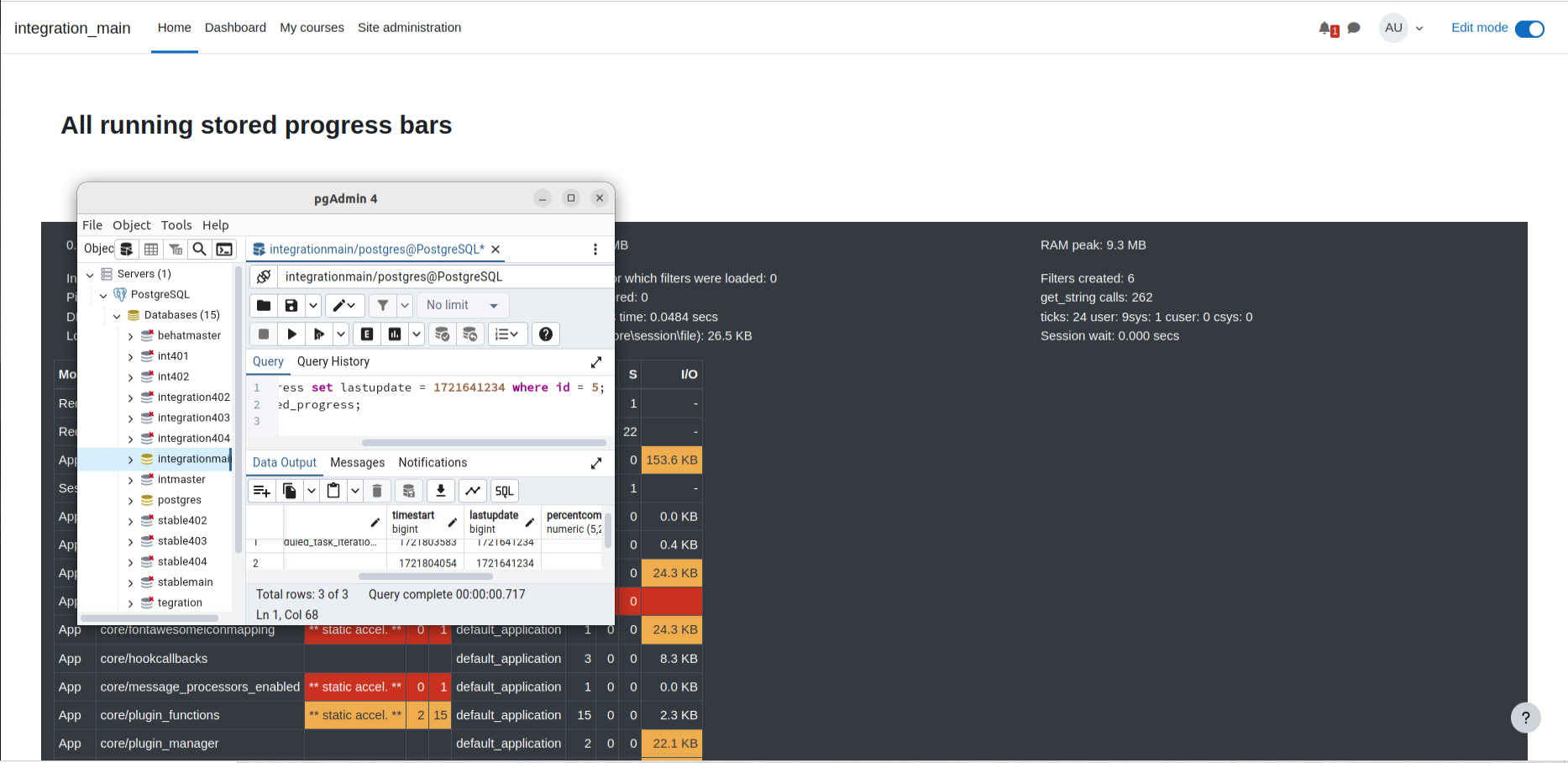The width and height of the screenshot is (1568, 763).
Task: Collapse the Servers (1) tree node
Action: pyautogui.click(x=90, y=275)
